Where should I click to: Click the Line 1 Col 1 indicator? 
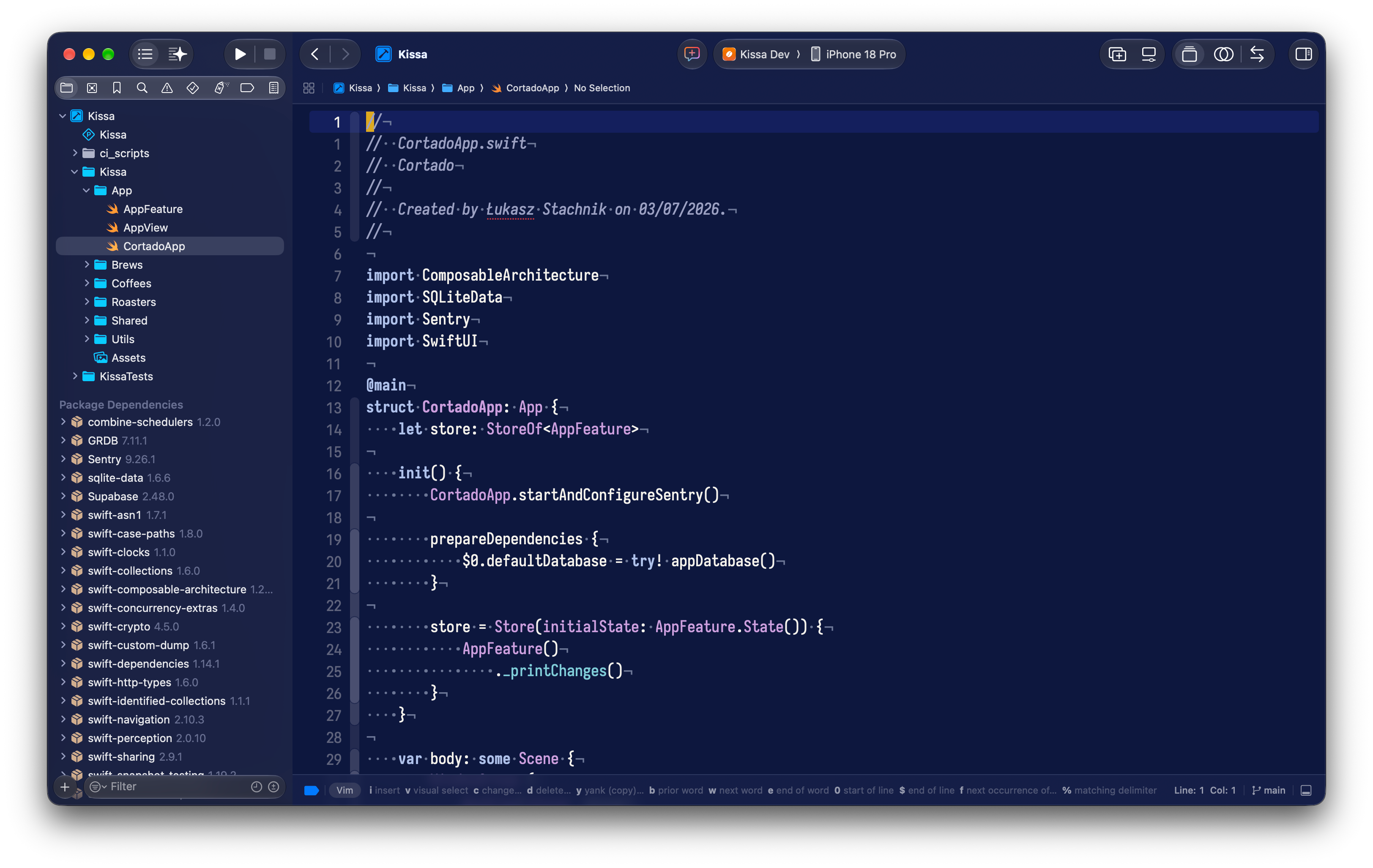(1205, 791)
